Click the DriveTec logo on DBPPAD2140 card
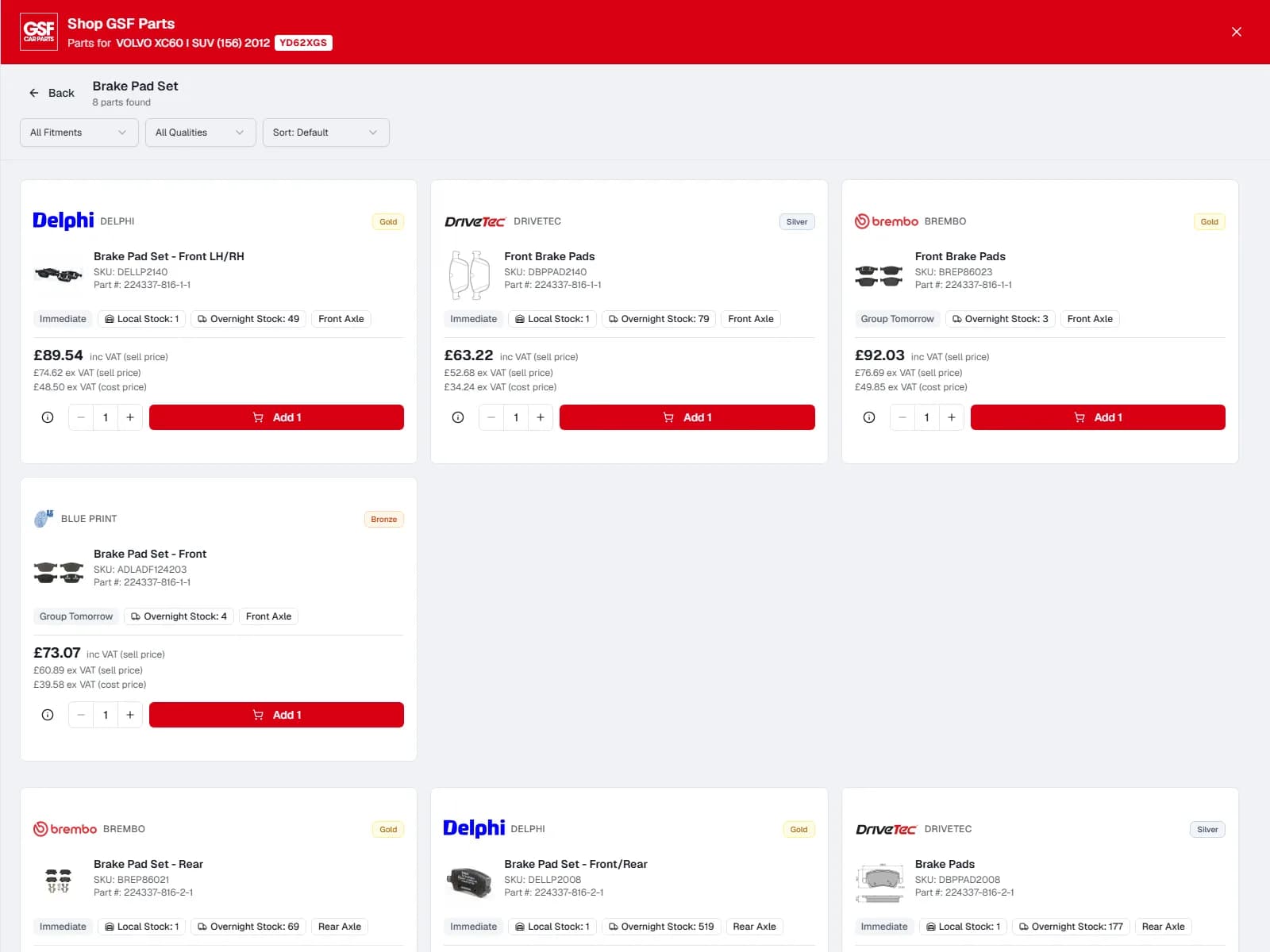 pos(475,221)
